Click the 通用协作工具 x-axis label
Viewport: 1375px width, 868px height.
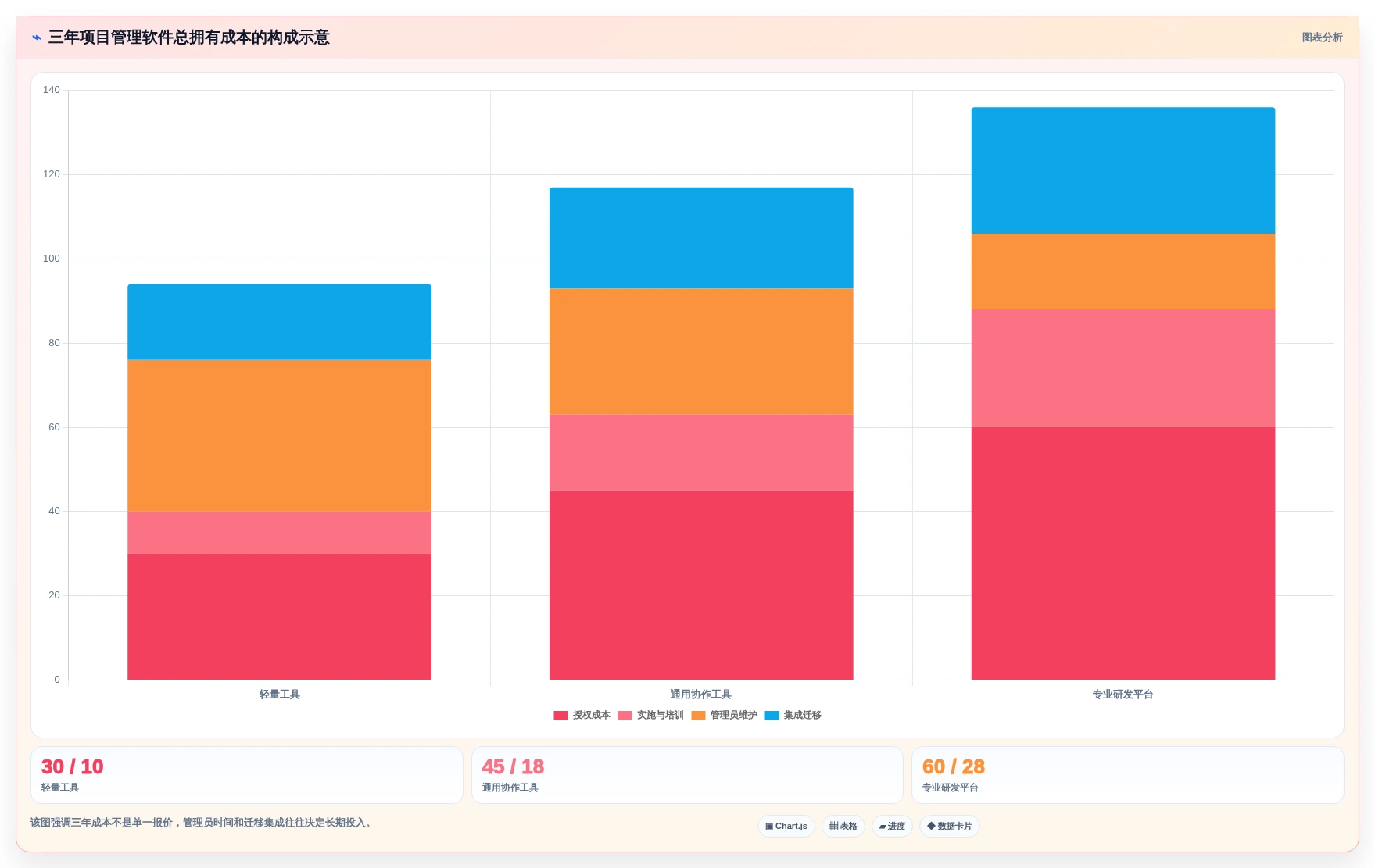coord(701,695)
